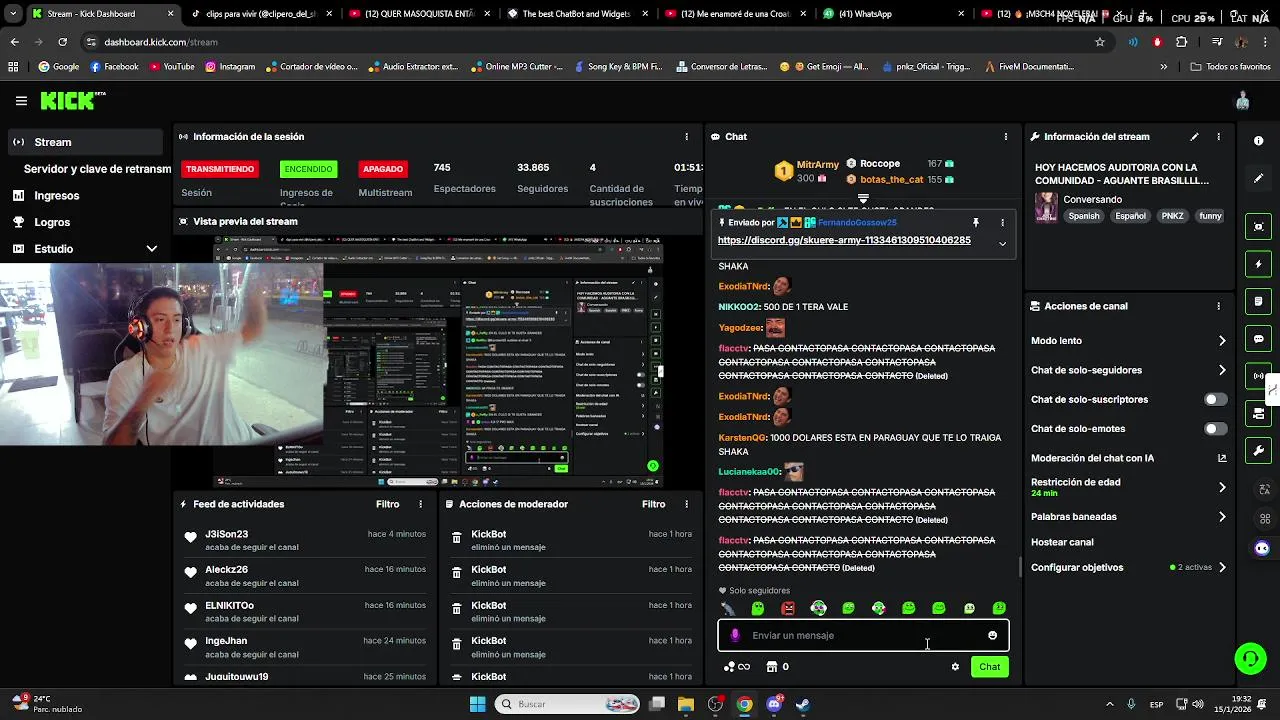
Task: Expand the pinned message with the down chevron
Action: click(1002, 243)
